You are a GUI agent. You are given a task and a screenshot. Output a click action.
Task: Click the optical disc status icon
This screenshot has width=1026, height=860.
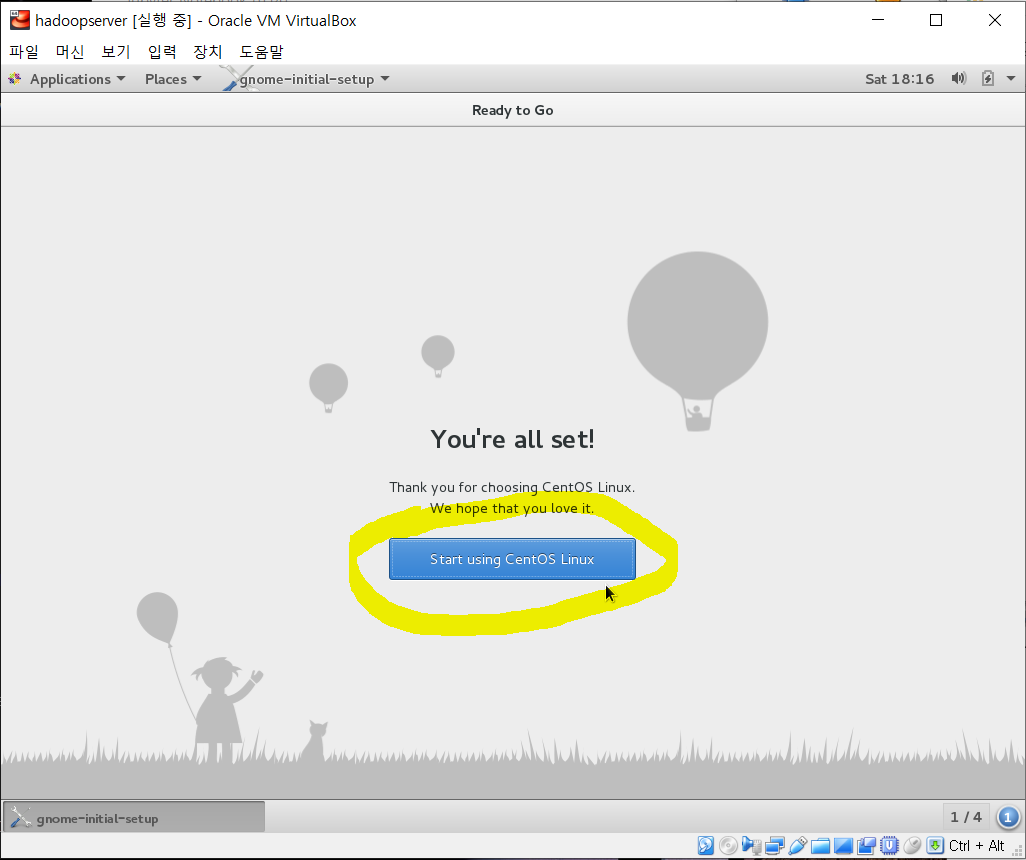coord(728,846)
